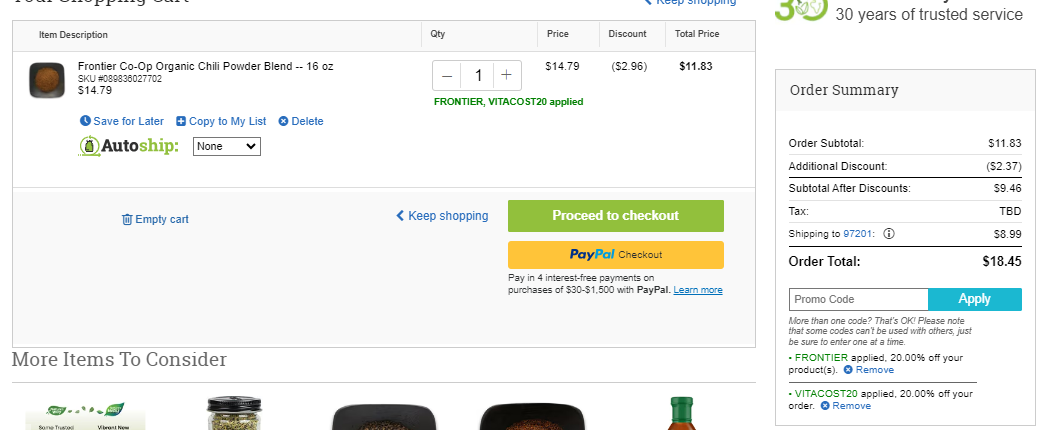Open chili powder product thumbnail
This screenshot has width=1056, height=430.
47,80
